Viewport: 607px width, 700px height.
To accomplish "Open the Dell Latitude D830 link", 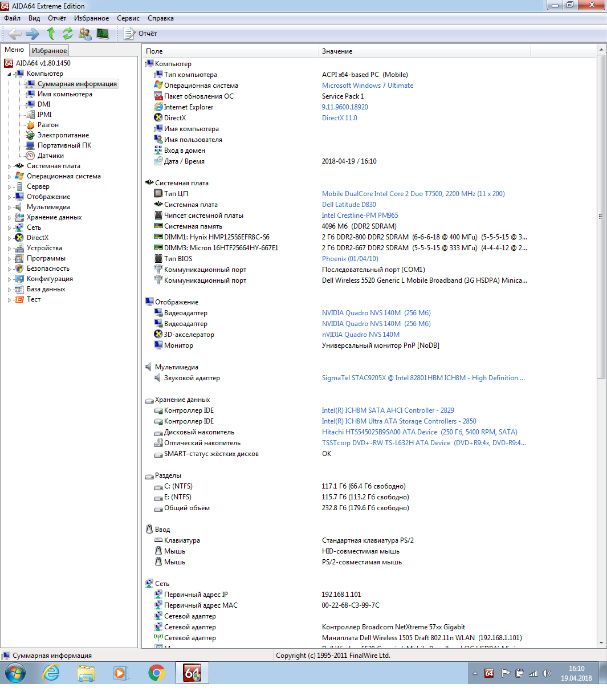I will [349, 204].
